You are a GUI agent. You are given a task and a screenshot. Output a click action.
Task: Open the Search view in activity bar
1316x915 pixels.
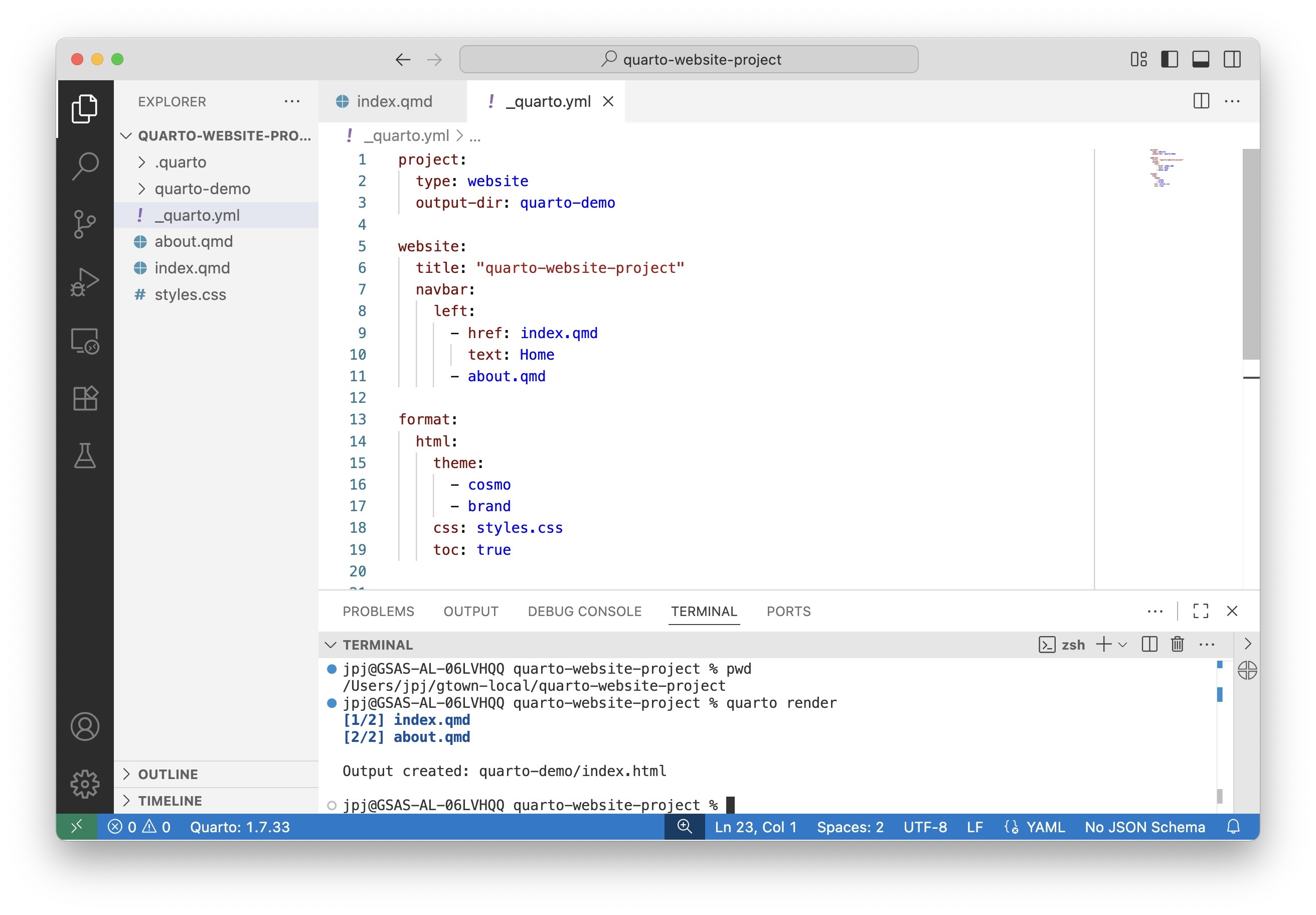pyautogui.click(x=85, y=166)
